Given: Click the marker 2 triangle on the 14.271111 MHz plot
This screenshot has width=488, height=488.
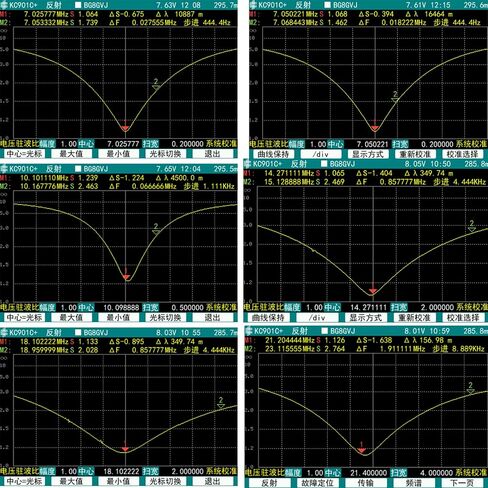Looking at the screenshot, I should [472, 229].
